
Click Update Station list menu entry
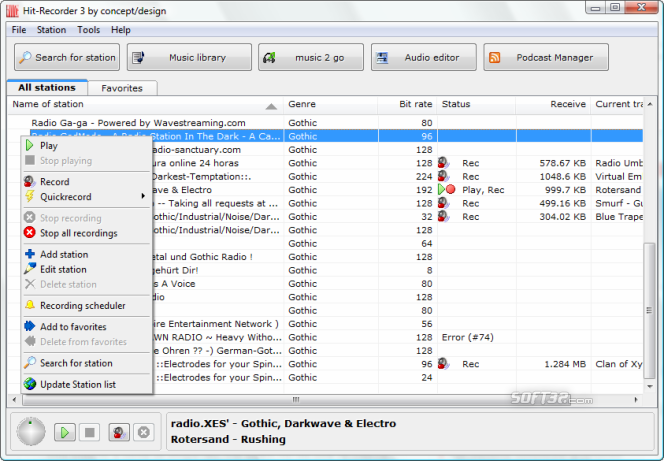(x=87, y=384)
